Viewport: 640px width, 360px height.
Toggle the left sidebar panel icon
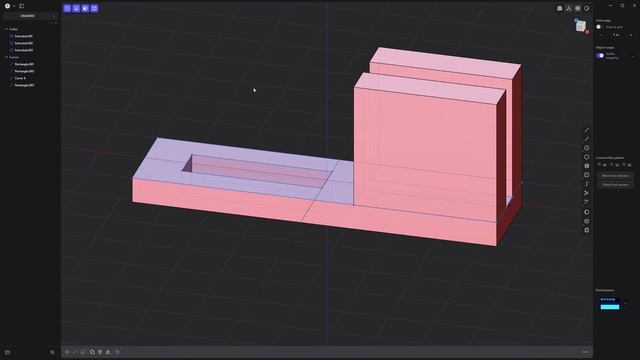22,6
